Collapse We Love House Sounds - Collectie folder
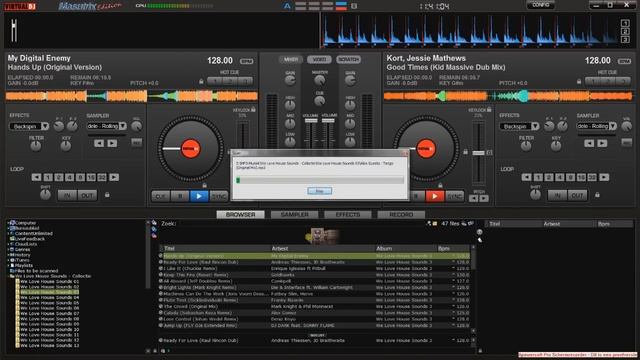 pyautogui.click(x=9, y=276)
